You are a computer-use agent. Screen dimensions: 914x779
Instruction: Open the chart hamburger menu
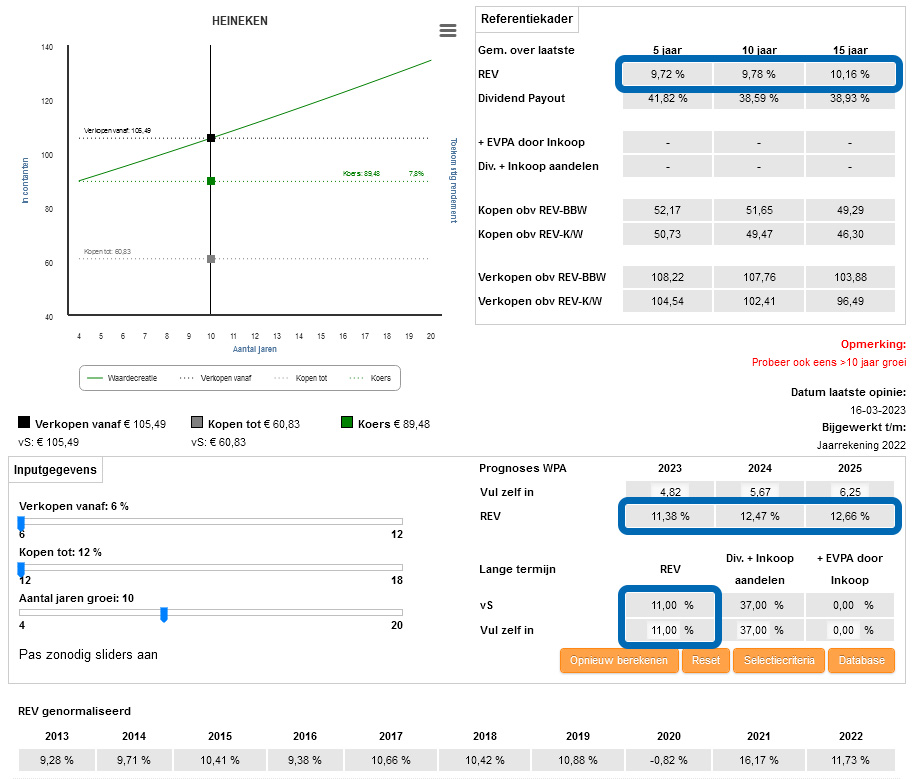pos(448,30)
